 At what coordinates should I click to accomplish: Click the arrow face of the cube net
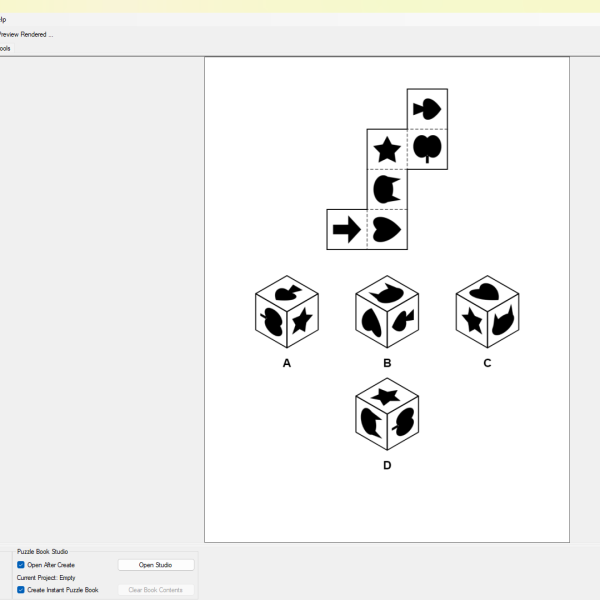click(347, 230)
